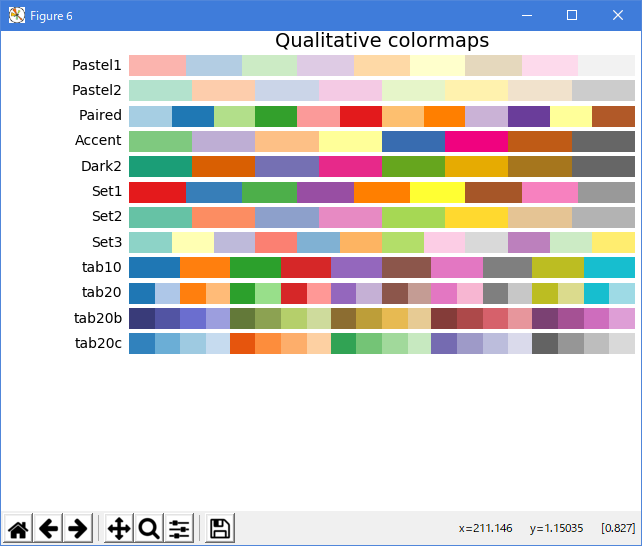Pick the mustard yellow swatch in Dark2
The width and height of the screenshot is (642, 546).
pyautogui.click(x=477, y=166)
